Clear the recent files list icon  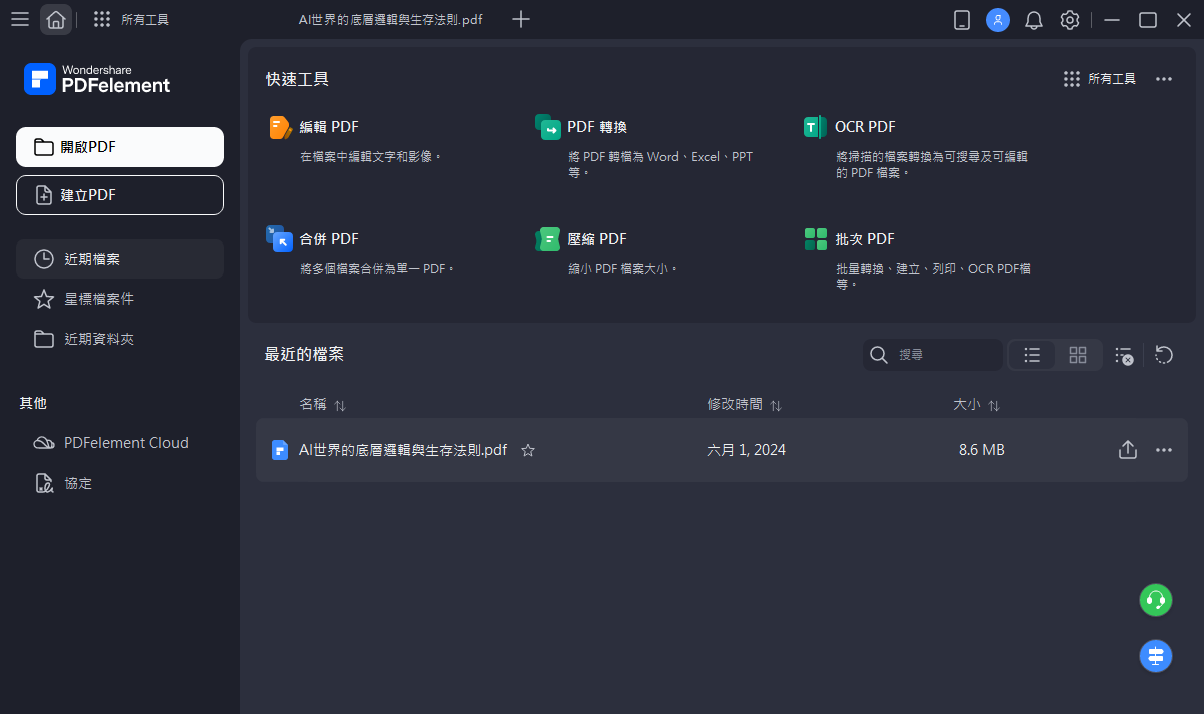(x=1124, y=355)
